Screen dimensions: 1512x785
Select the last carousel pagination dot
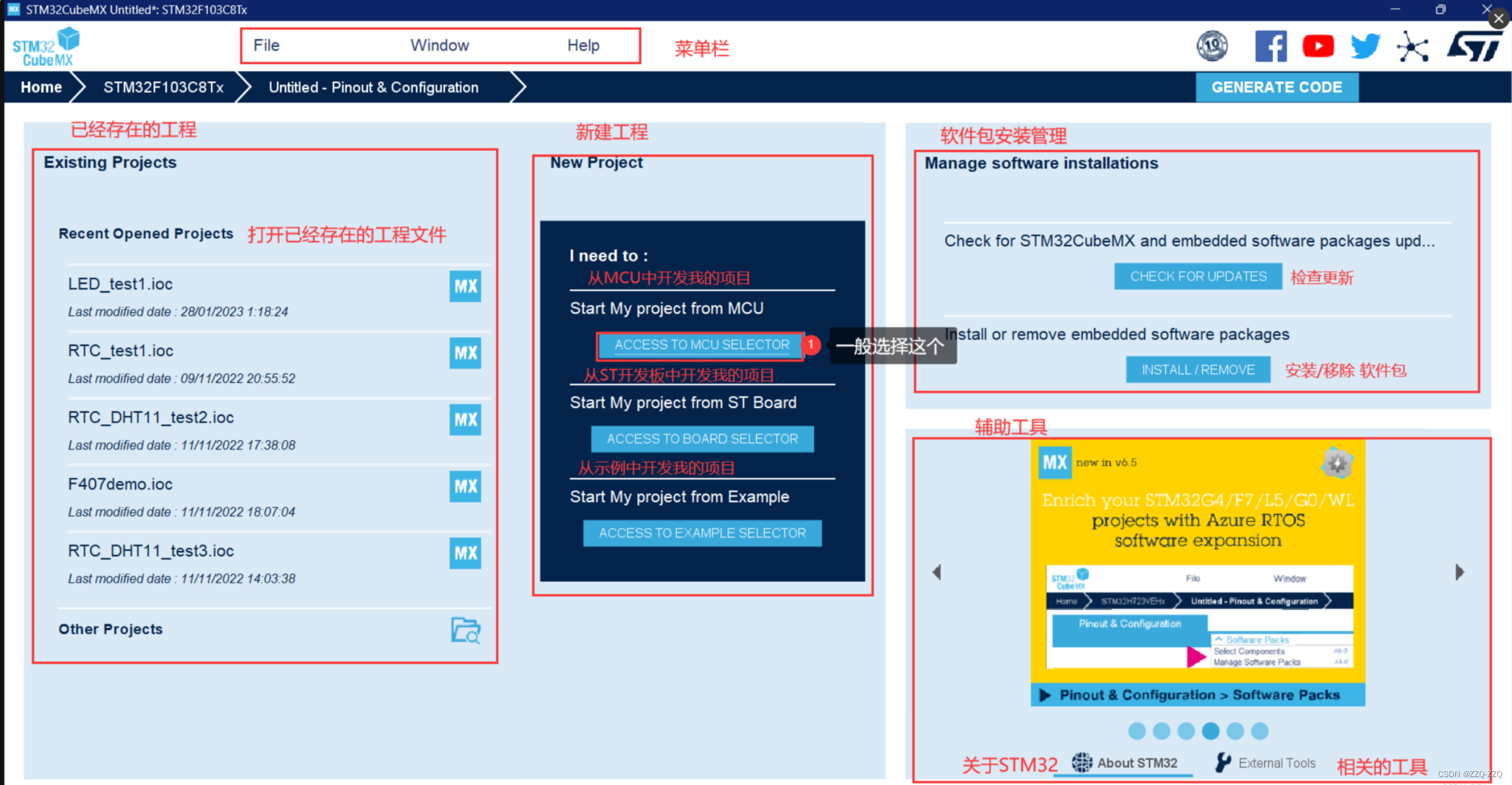coord(1260,731)
